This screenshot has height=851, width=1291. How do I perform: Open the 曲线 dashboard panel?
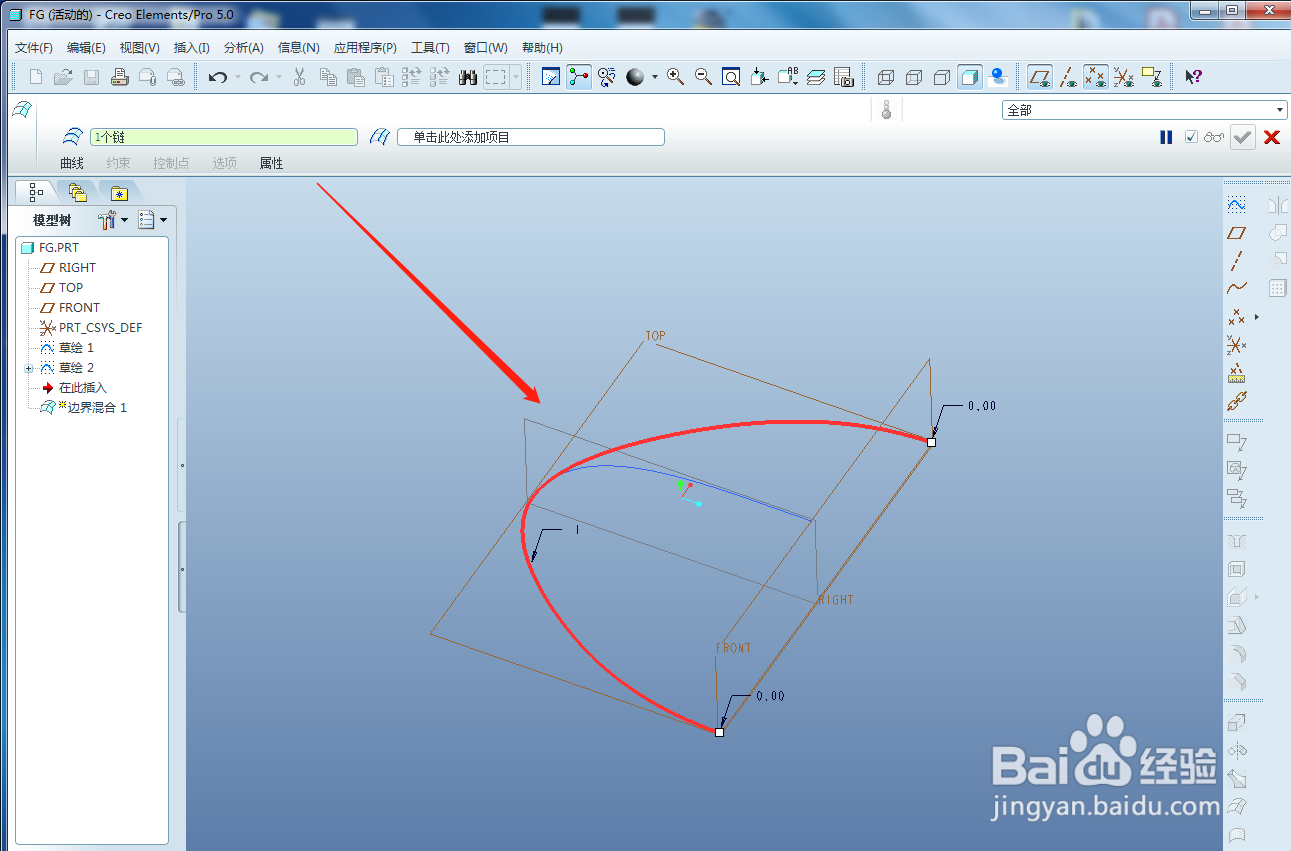72,163
